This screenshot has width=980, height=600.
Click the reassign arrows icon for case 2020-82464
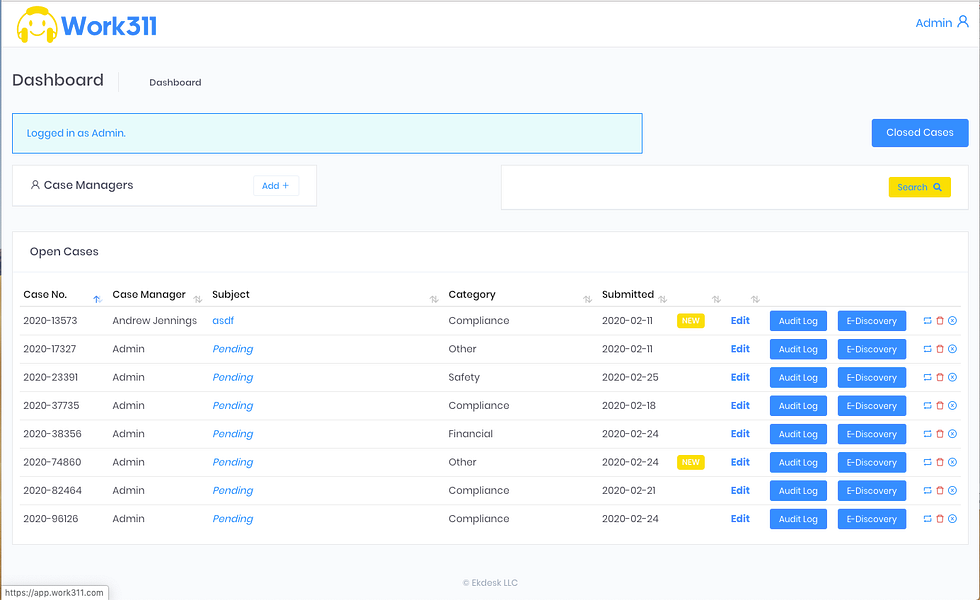(928, 491)
